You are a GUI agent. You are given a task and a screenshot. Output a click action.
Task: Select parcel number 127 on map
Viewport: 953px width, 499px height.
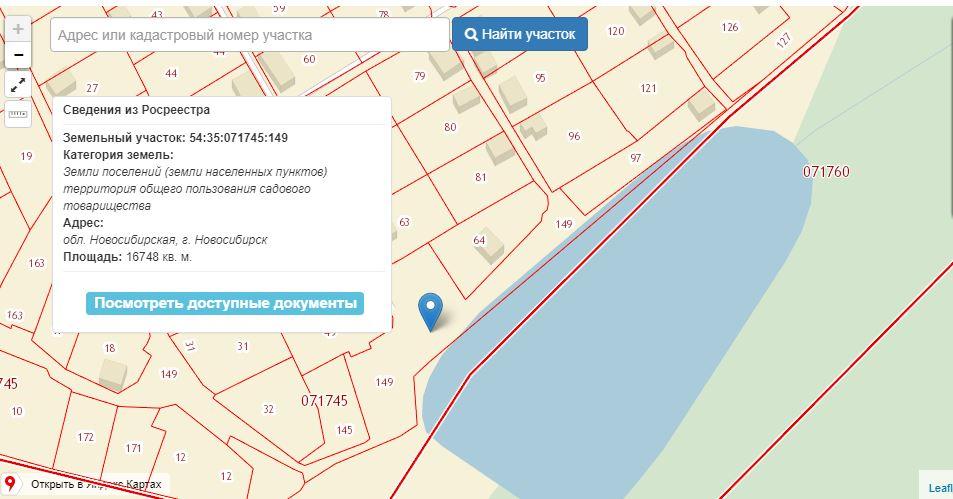(x=783, y=40)
